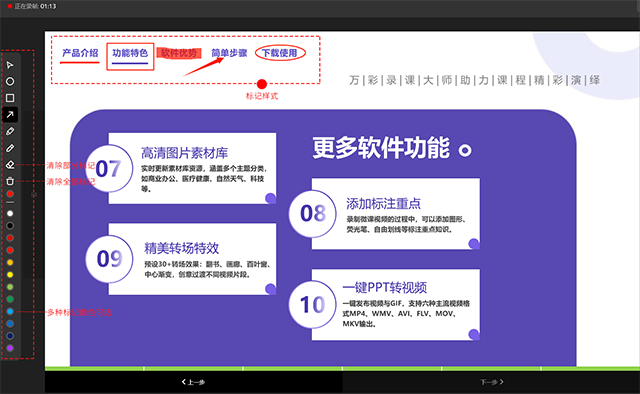Select the eraser tool

coord(10,165)
